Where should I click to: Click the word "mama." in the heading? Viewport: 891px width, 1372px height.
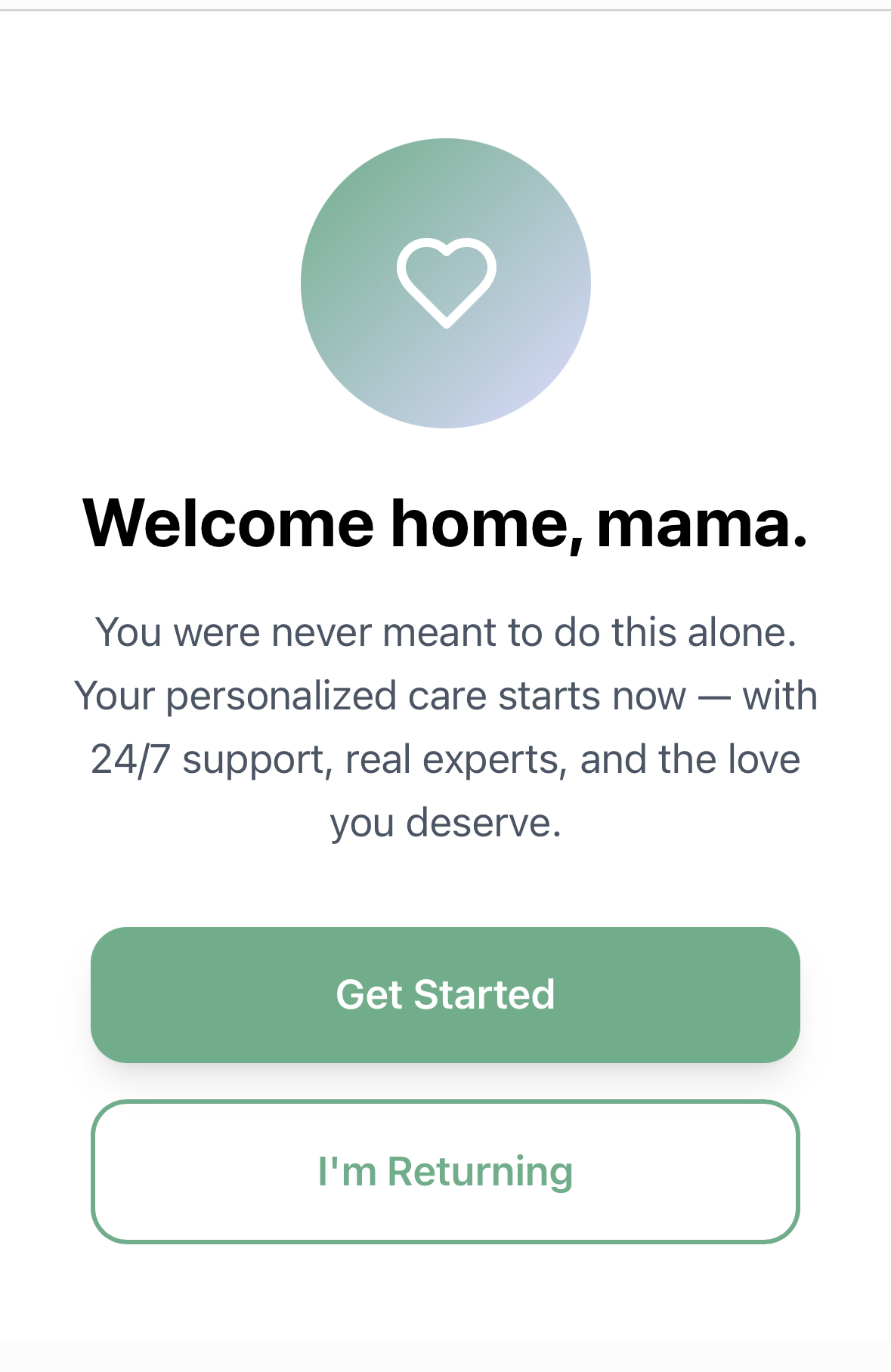[702, 523]
